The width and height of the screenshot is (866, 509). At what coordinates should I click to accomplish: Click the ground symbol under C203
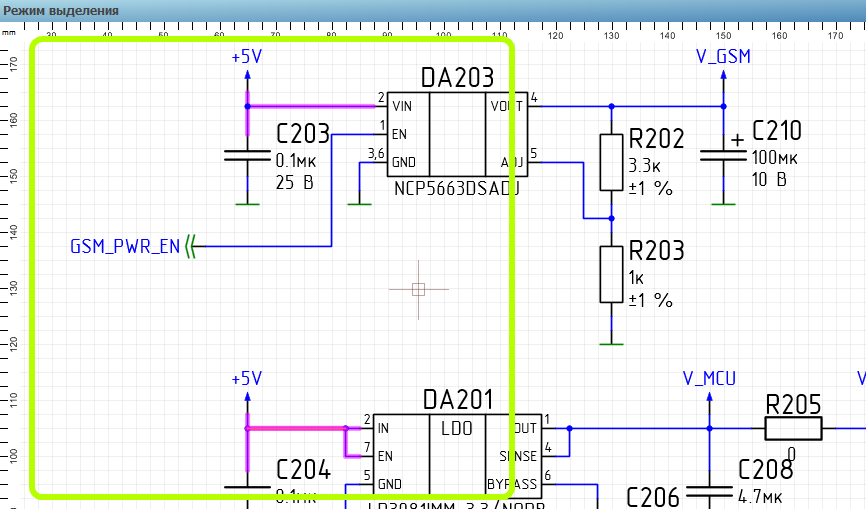(x=247, y=204)
